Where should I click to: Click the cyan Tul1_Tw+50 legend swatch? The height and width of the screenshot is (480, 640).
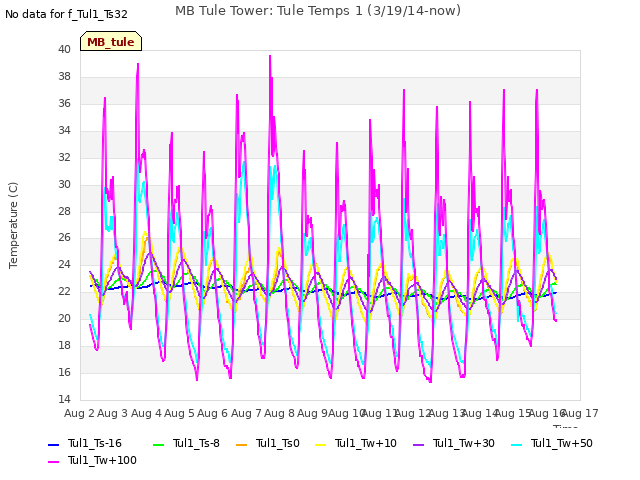tap(517, 444)
